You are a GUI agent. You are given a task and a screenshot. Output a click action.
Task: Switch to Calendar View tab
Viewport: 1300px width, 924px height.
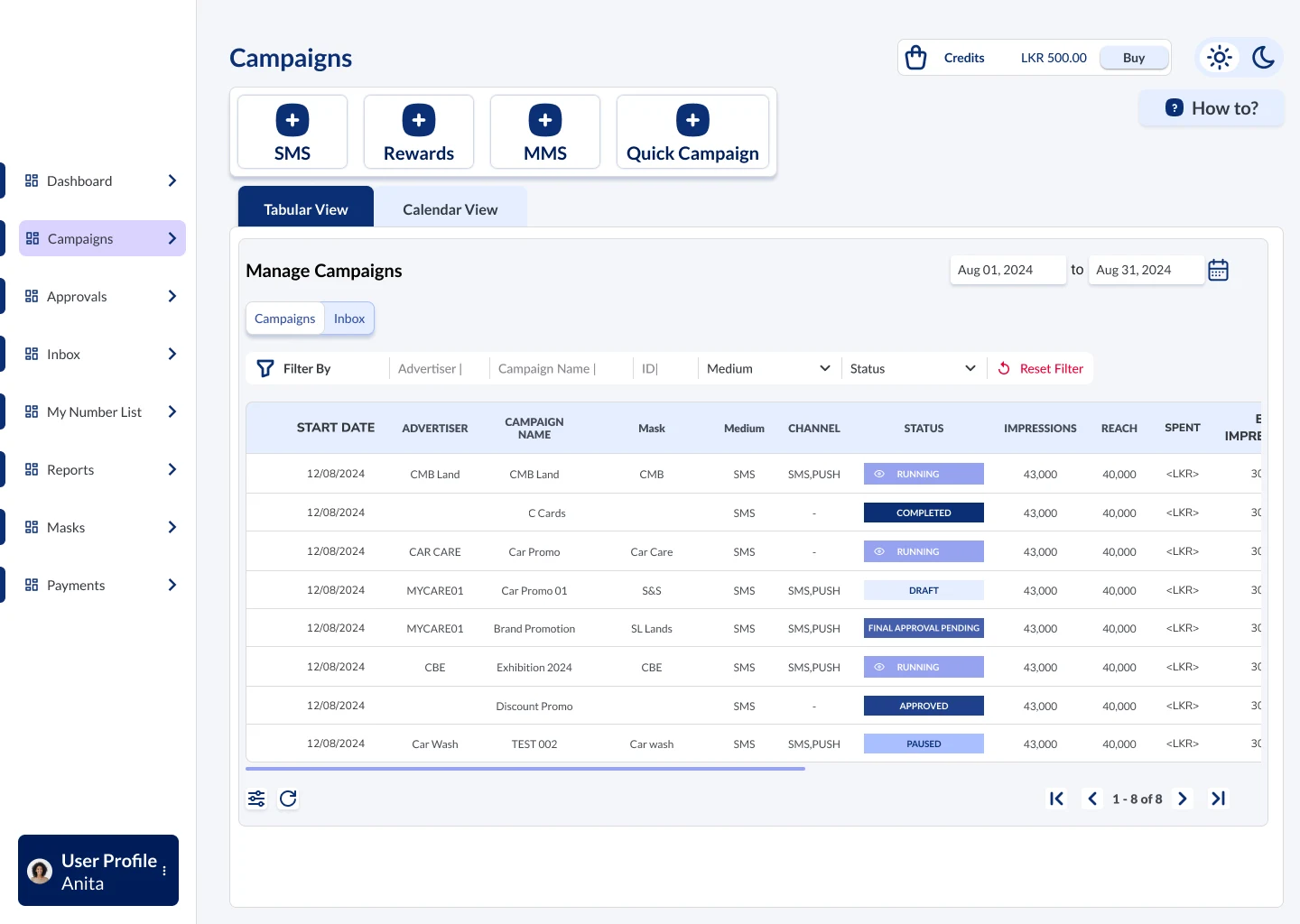(x=450, y=207)
